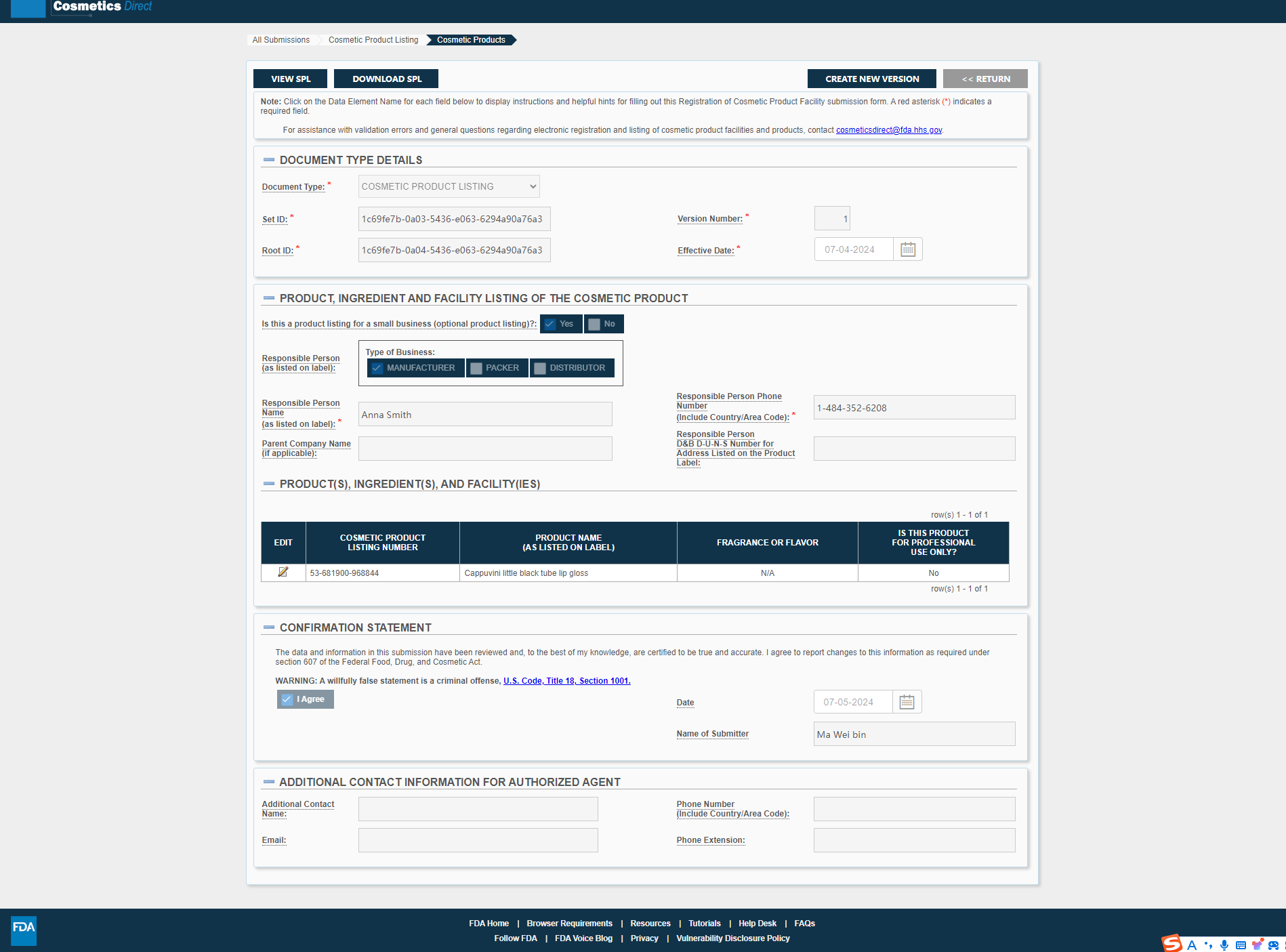The width and height of the screenshot is (1286, 952).
Task: Click the microphone voice input icon
Action: (x=1224, y=945)
